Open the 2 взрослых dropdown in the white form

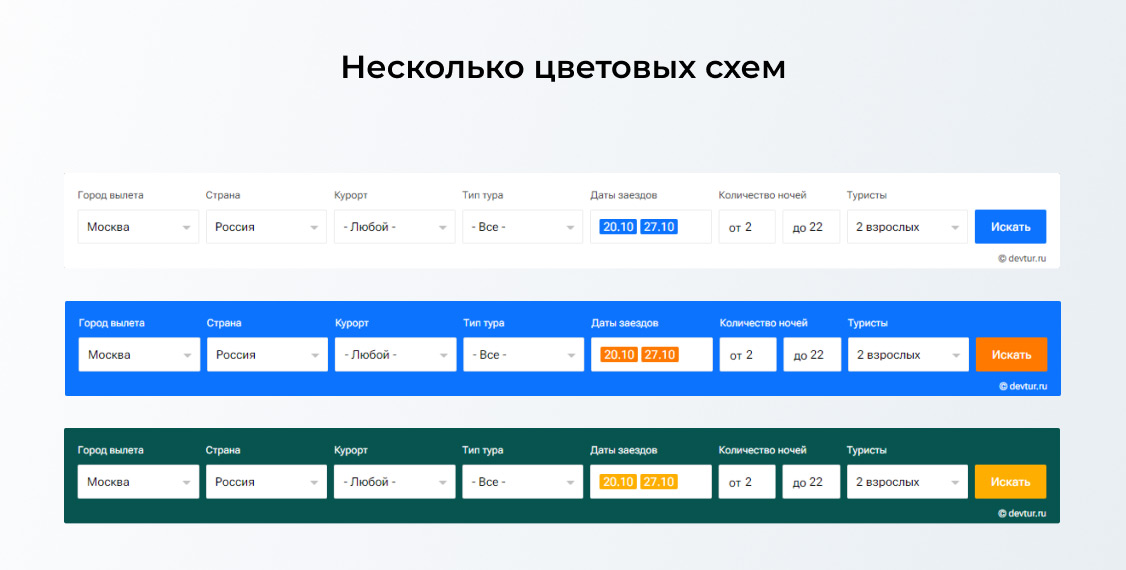tap(906, 227)
